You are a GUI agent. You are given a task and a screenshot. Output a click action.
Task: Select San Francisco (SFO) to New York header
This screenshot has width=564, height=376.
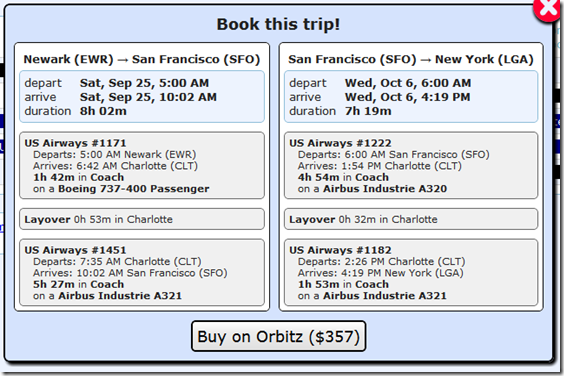click(x=411, y=59)
